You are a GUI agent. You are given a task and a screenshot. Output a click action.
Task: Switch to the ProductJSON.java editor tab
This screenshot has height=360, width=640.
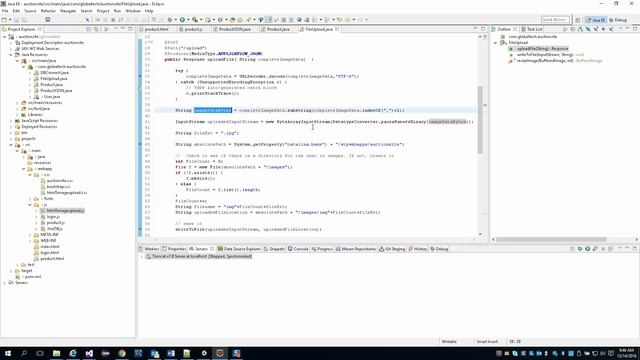tap(235, 29)
